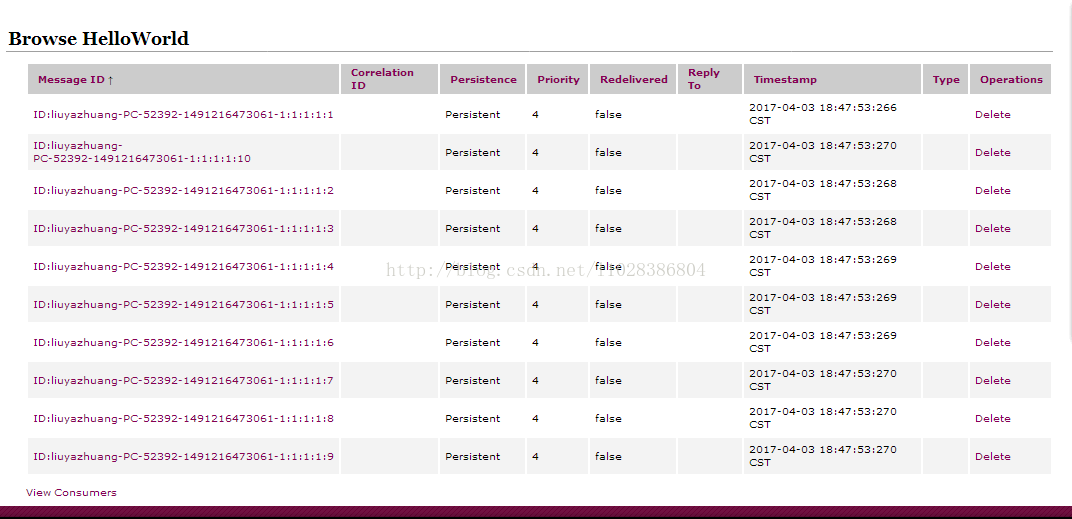This screenshot has height=519, width=1072.
Task: Delete the message ending 1:1:1:1:1
Action: tap(993, 114)
